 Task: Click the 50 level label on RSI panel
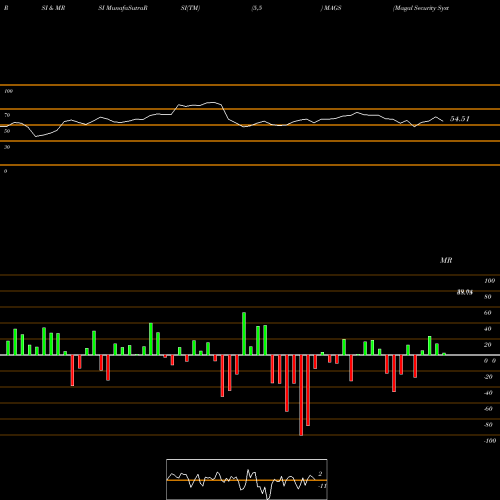pyautogui.click(x=7, y=131)
